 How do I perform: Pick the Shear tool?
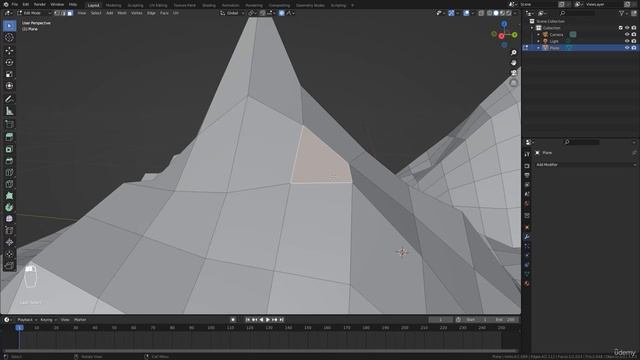click(x=9, y=254)
